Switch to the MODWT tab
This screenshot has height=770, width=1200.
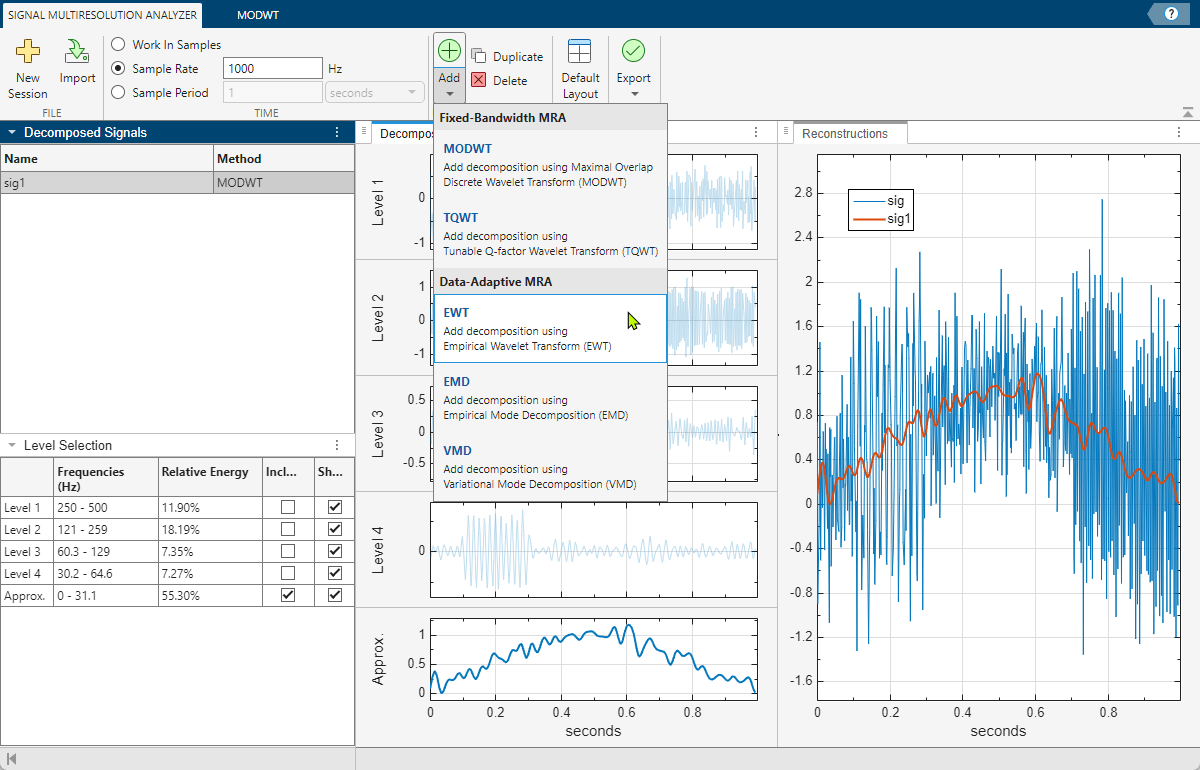pyautogui.click(x=256, y=14)
